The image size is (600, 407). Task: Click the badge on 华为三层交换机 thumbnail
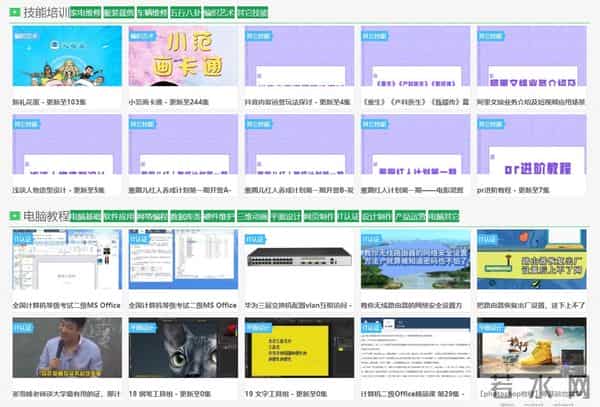pyautogui.click(x=259, y=239)
